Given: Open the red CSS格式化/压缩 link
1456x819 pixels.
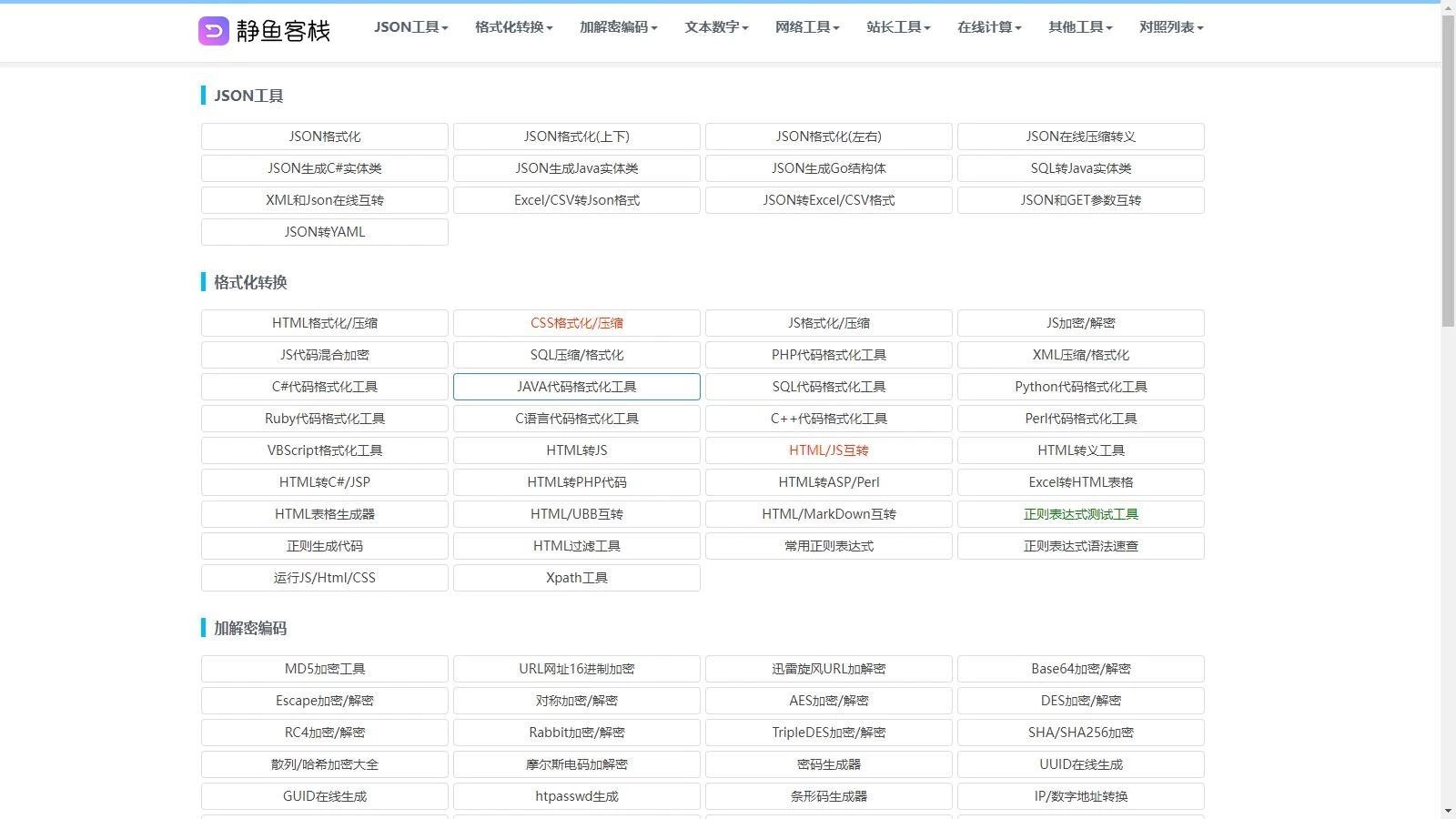Looking at the screenshot, I should 577,323.
